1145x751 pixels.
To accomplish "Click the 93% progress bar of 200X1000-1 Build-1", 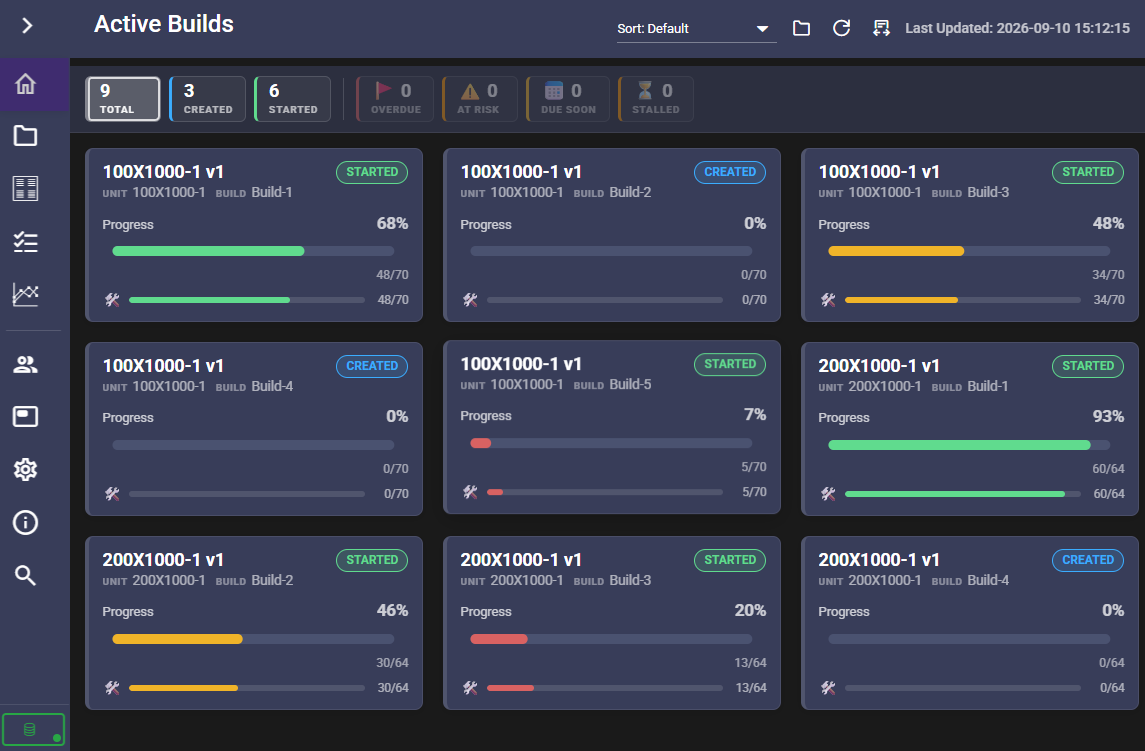I will tap(969, 445).
